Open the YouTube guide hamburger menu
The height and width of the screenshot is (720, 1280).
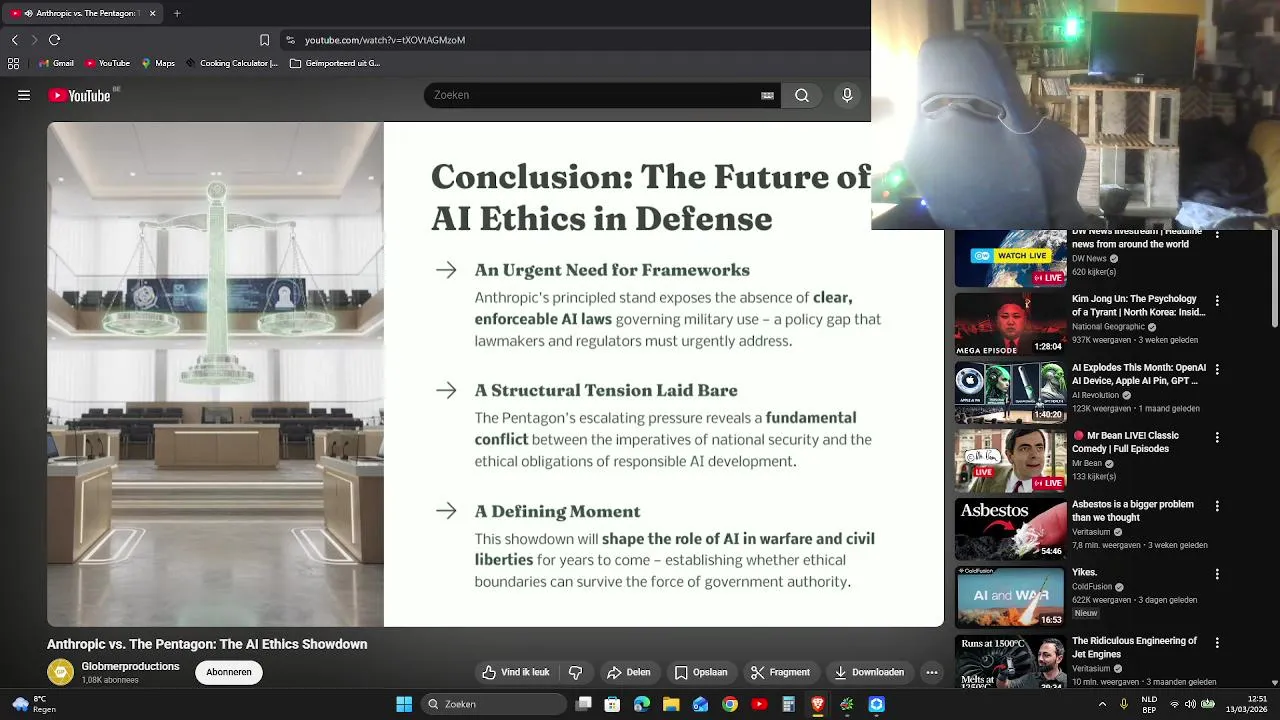(x=24, y=95)
